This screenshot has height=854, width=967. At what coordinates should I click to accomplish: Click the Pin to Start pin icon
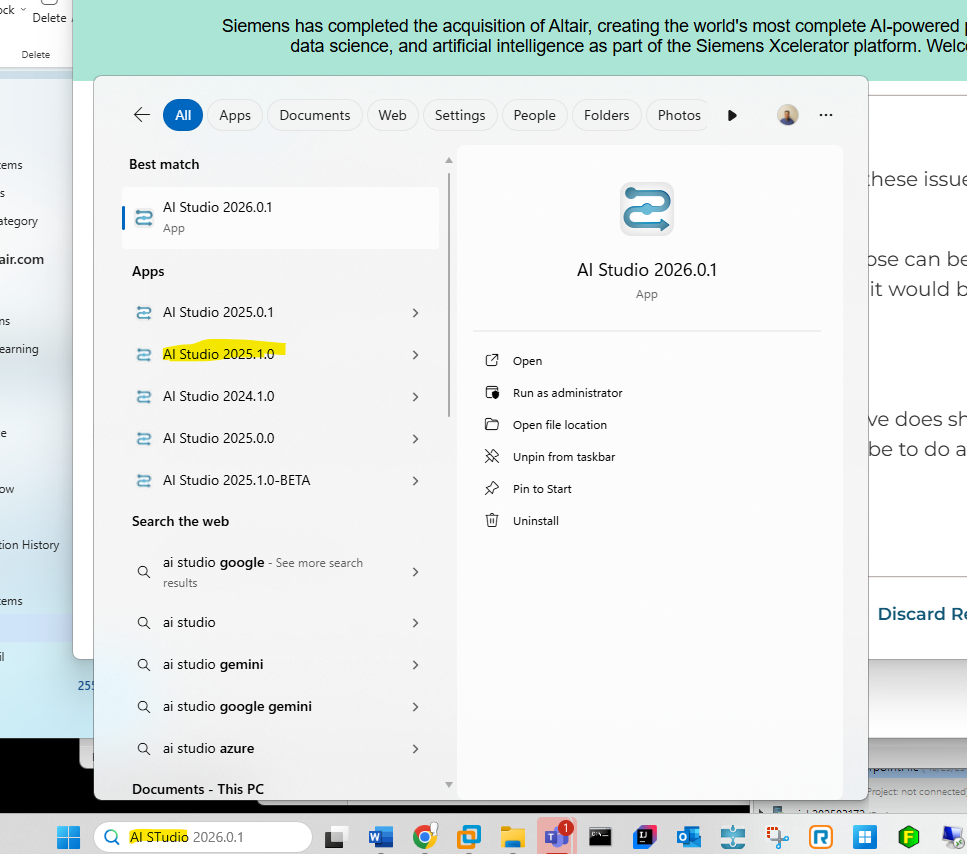(x=492, y=489)
